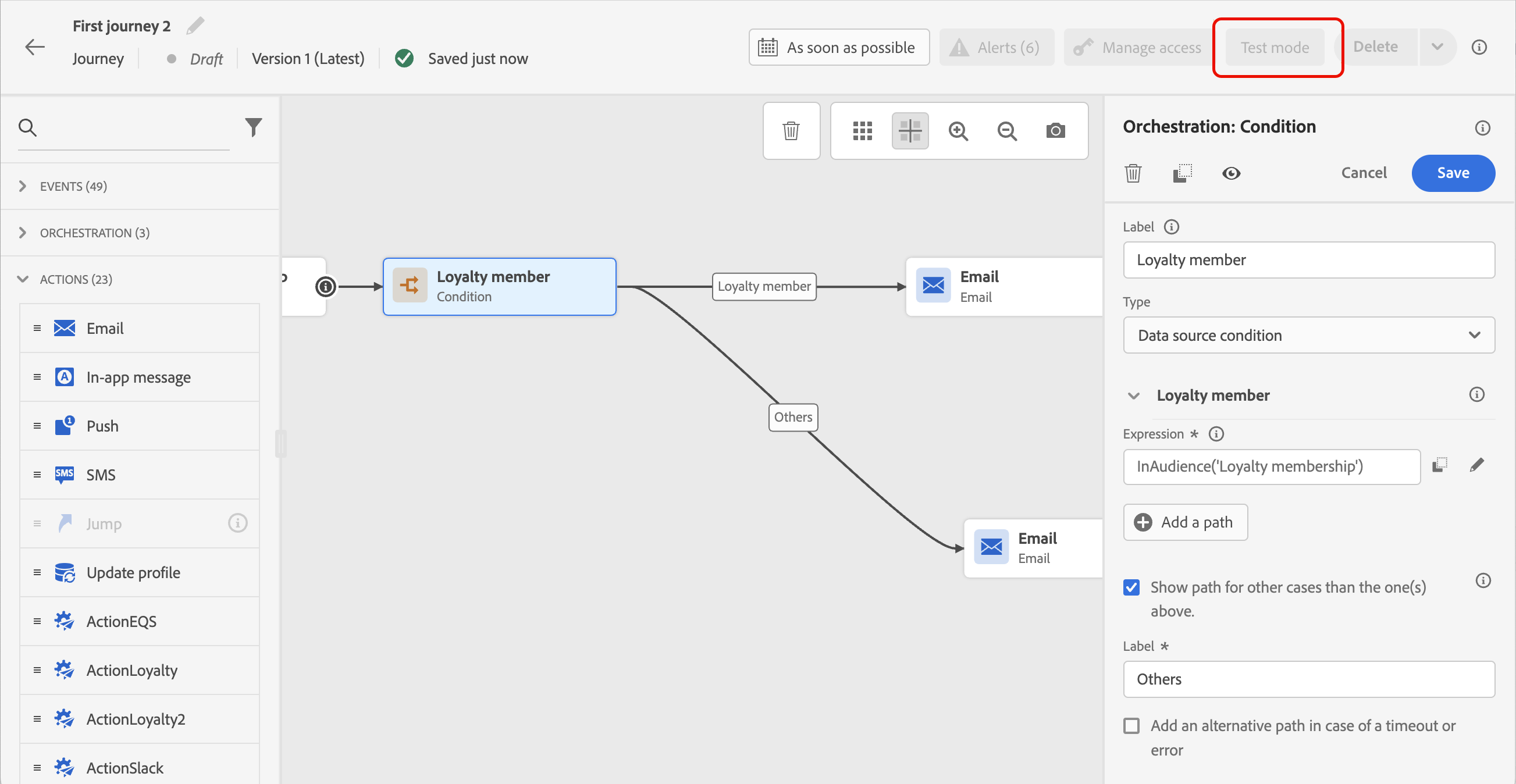This screenshot has width=1516, height=784.
Task: Toggle eye visibility icon in Condition panel
Action: click(1230, 173)
